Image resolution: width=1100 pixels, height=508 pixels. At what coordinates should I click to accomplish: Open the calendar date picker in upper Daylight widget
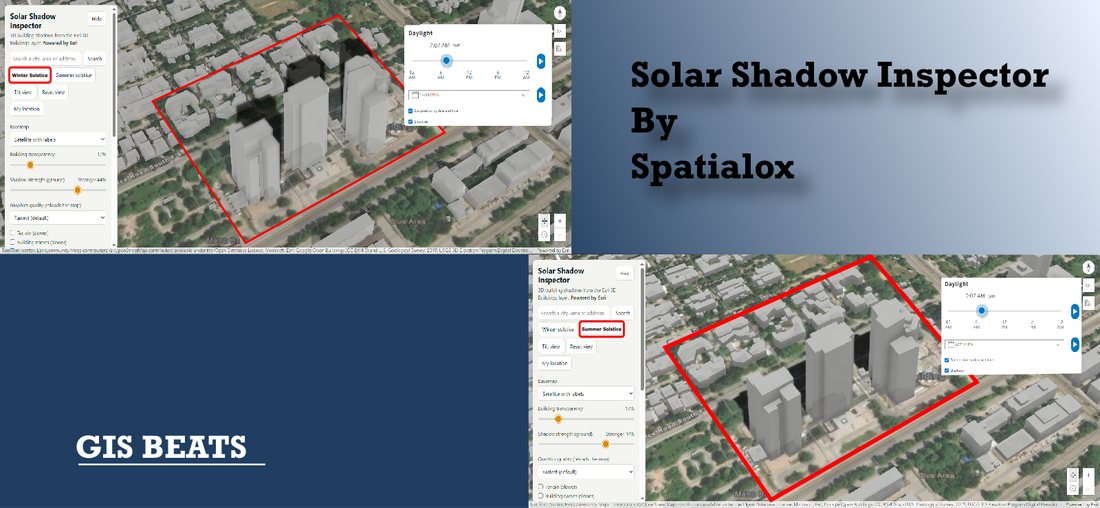tap(470, 94)
